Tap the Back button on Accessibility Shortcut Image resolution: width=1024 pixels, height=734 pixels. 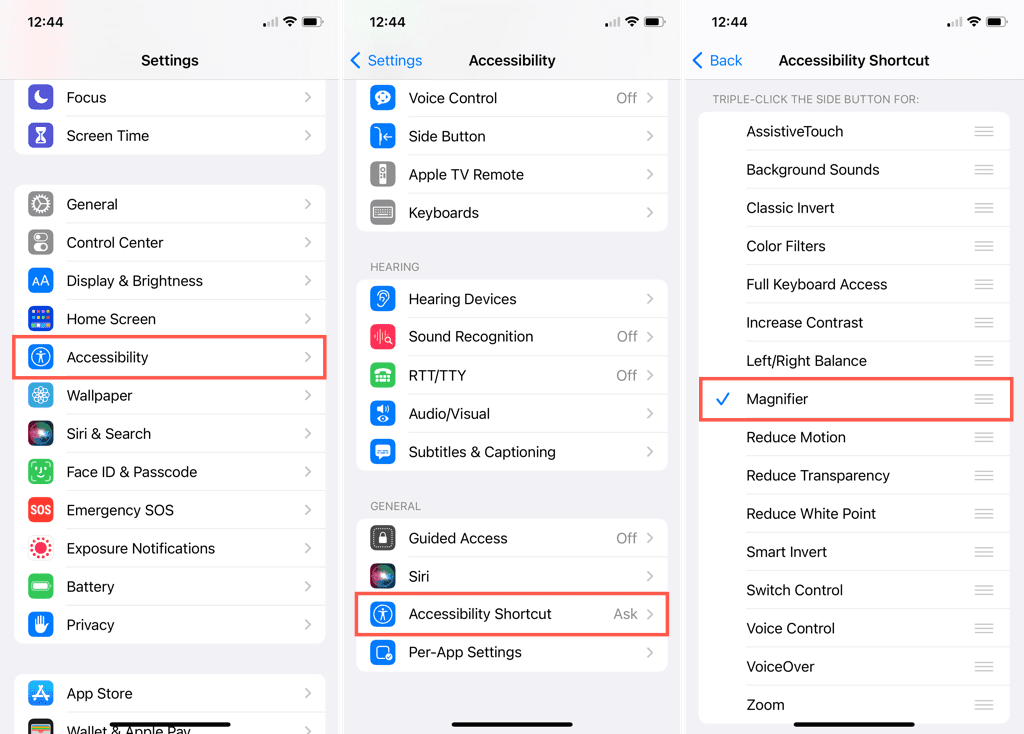point(717,61)
